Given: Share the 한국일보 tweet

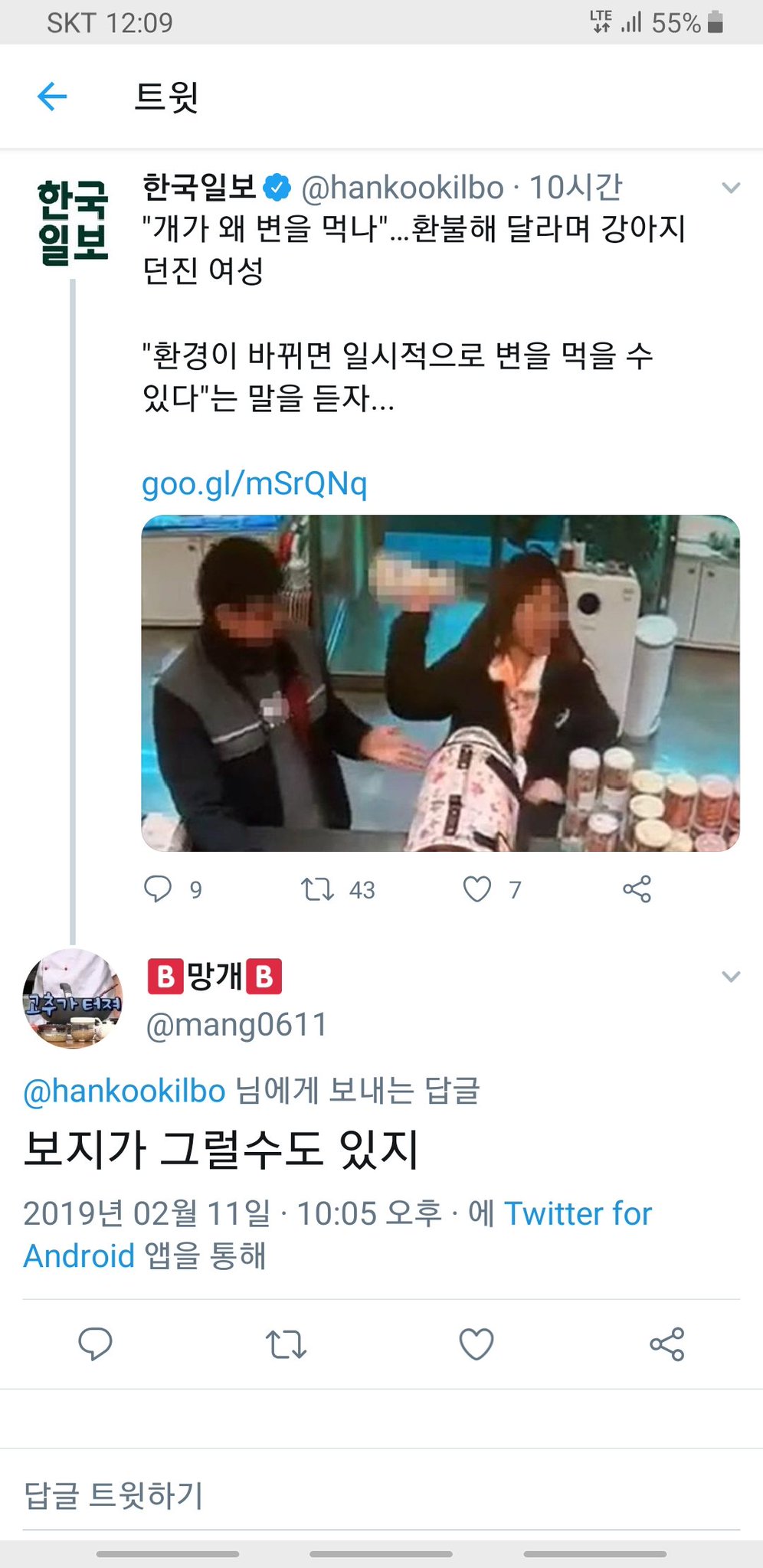Looking at the screenshot, I should pyautogui.click(x=637, y=889).
